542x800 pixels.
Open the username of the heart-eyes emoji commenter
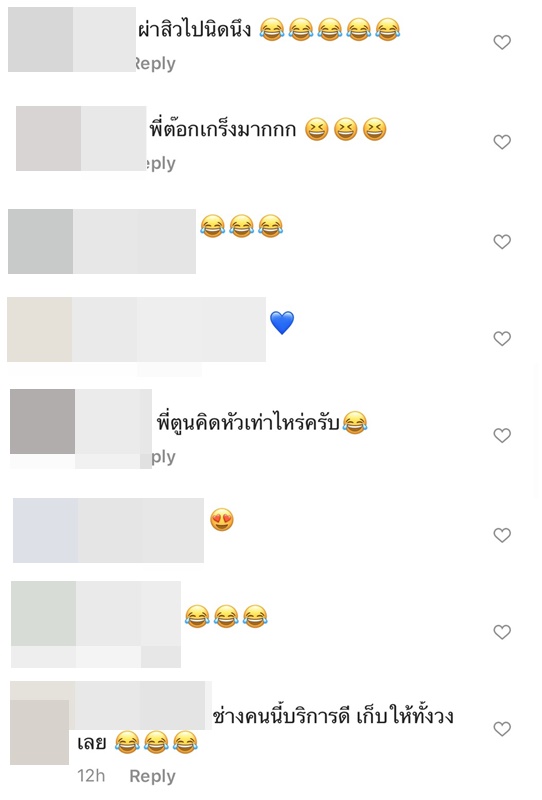coord(141,531)
